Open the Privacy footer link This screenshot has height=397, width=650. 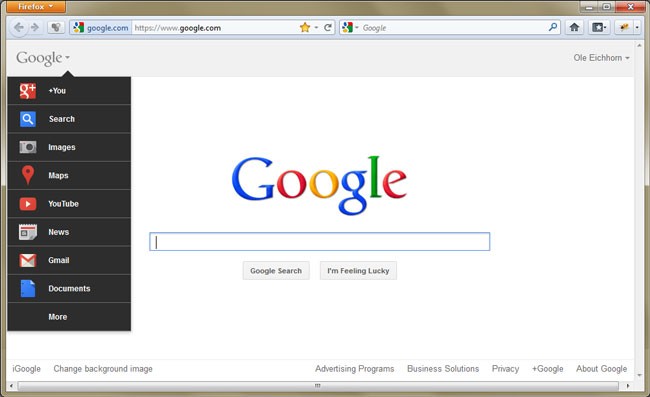coord(505,369)
